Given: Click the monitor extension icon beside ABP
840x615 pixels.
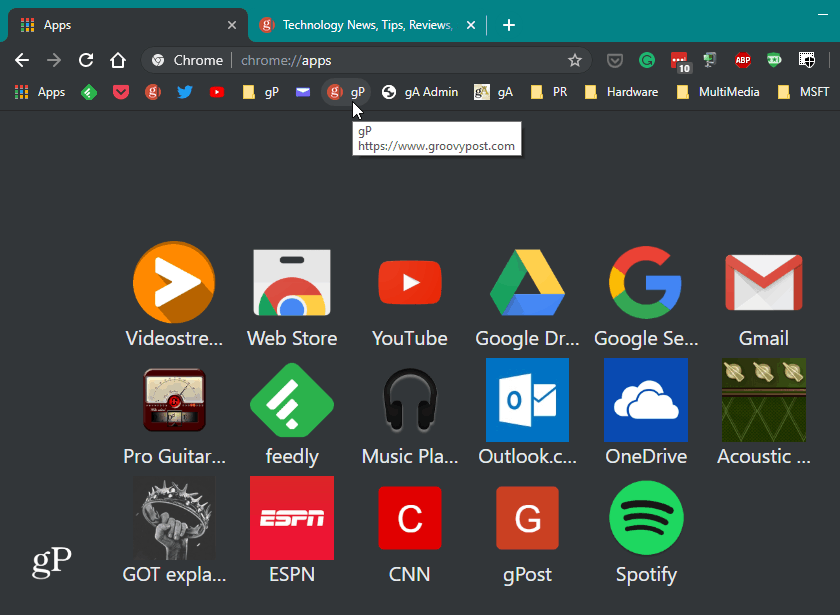Looking at the screenshot, I should pos(710,60).
